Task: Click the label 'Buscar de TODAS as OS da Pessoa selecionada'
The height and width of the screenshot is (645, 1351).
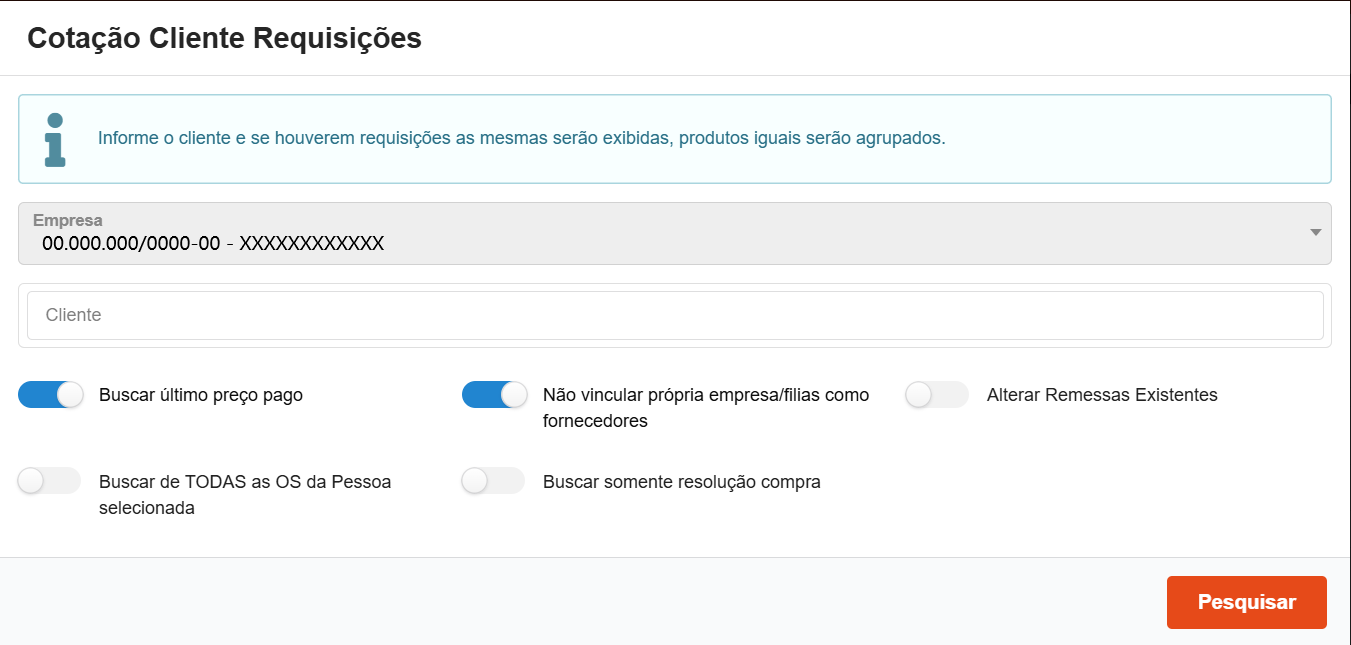Action: 245,493
